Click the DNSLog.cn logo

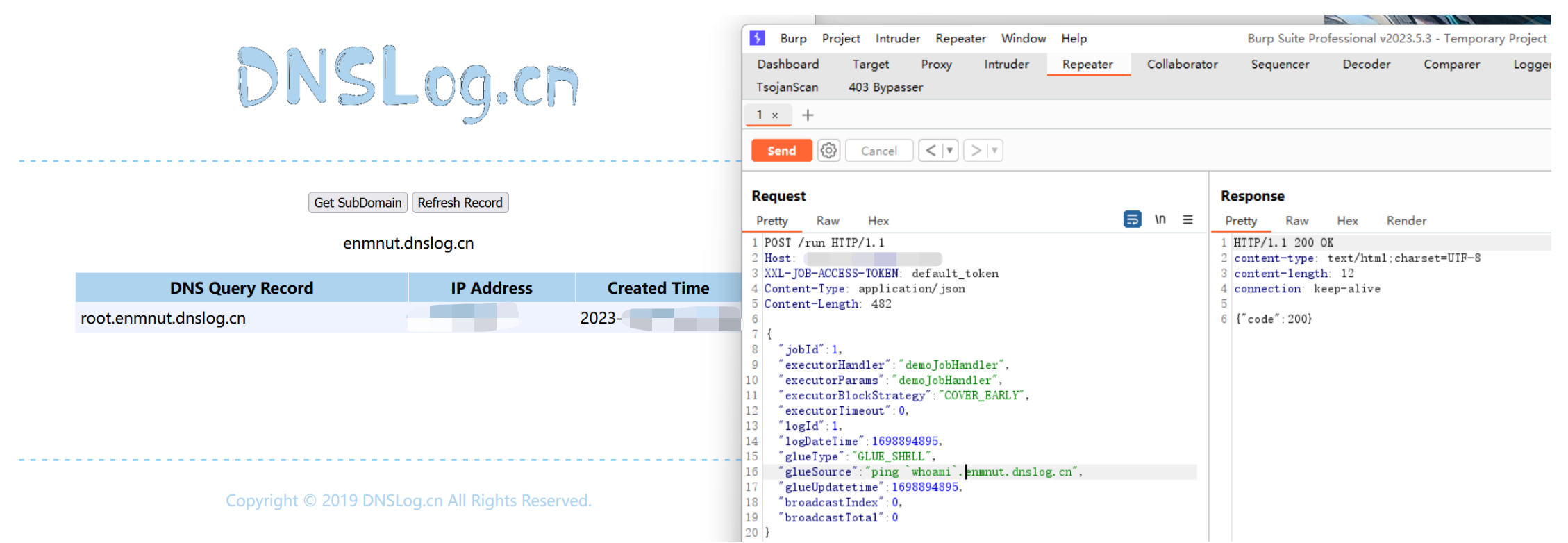coord(408,83)
